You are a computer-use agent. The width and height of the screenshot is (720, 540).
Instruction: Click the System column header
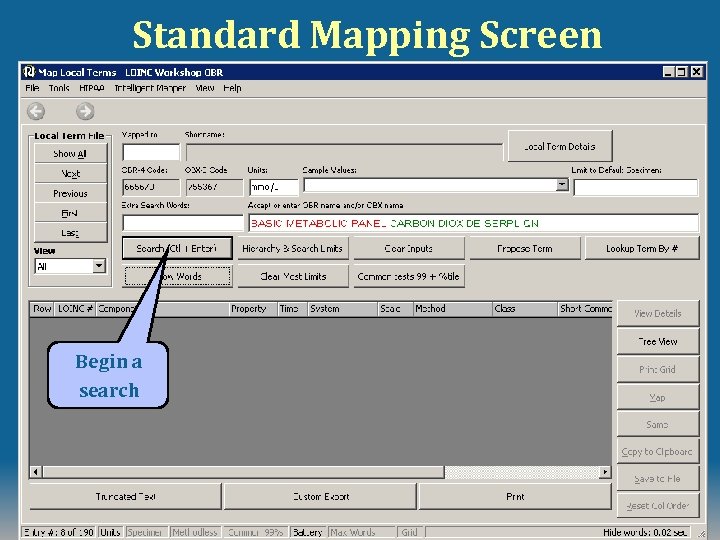(x=343, y=309)
